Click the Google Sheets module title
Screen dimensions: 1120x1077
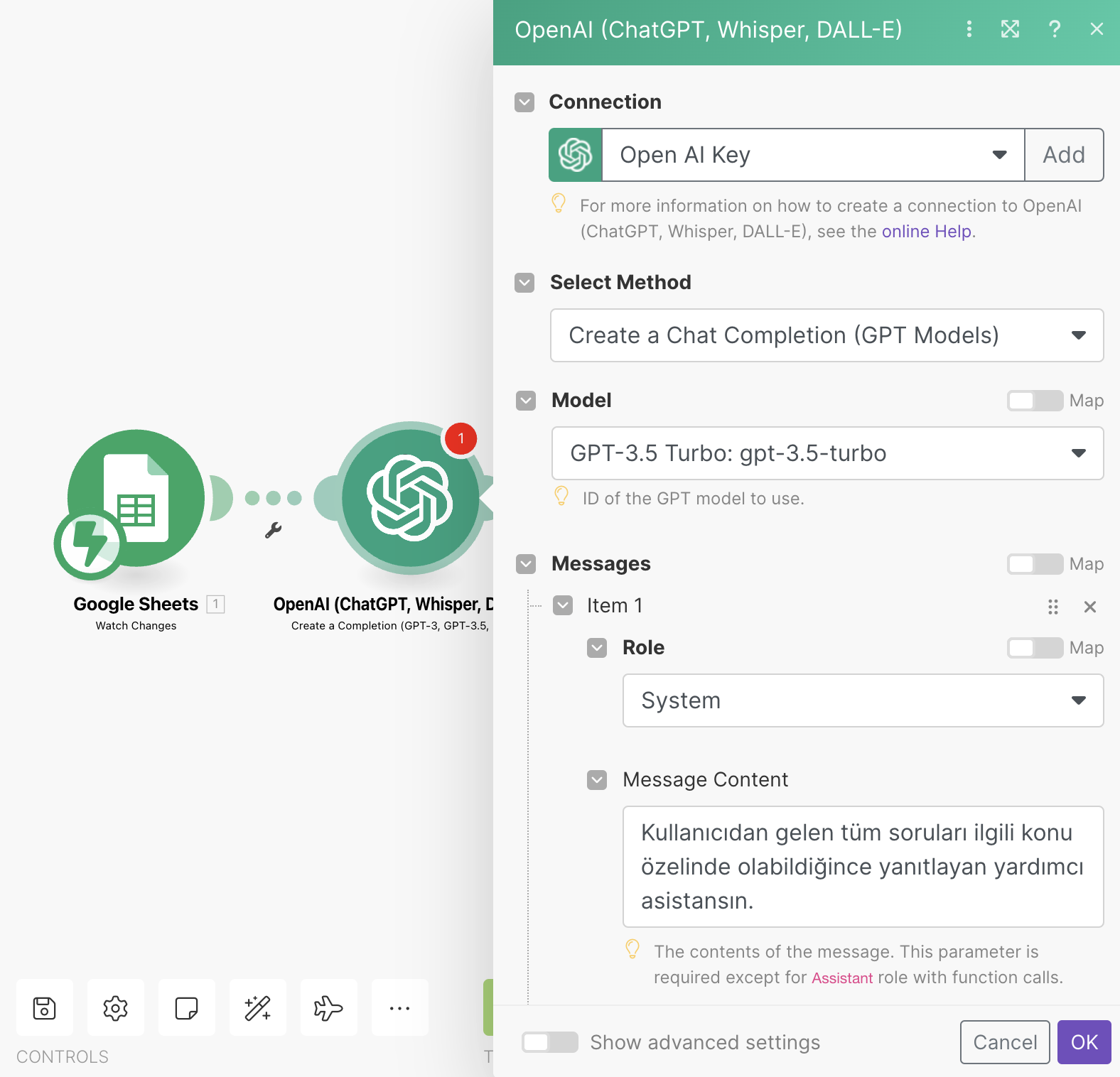[136, 604]
